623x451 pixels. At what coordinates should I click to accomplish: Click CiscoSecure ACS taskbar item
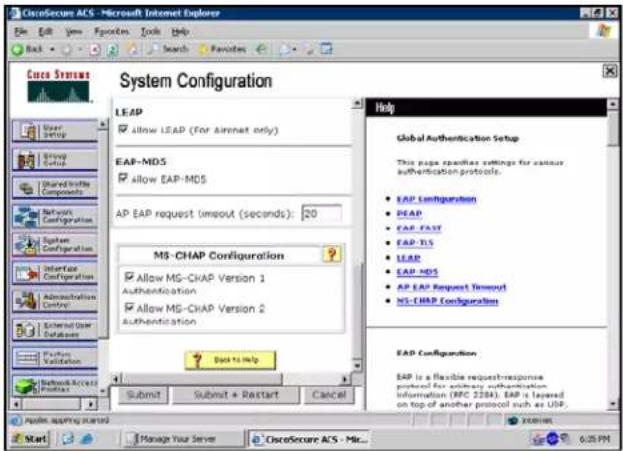(x=309, y=439)
